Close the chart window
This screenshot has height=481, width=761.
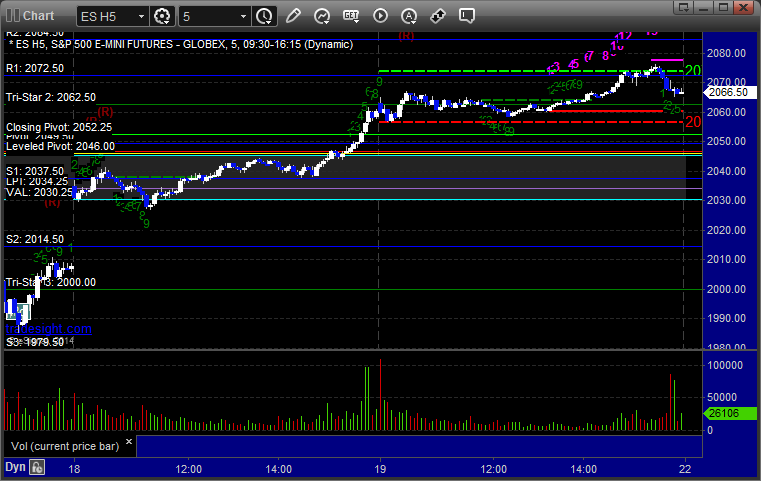click(744, 7)
